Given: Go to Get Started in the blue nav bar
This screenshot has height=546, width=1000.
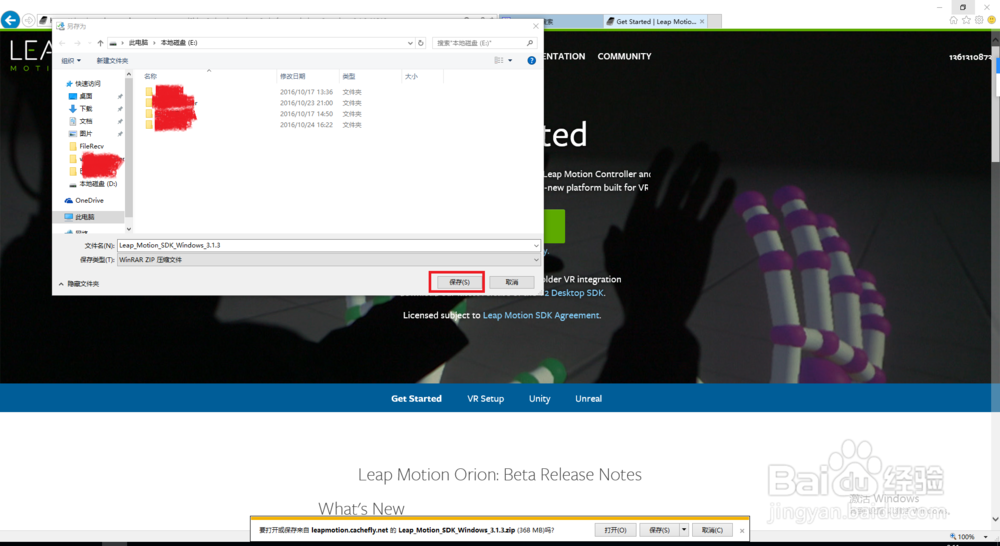Looking at the screenshot, I should click(x=416, y=399).
